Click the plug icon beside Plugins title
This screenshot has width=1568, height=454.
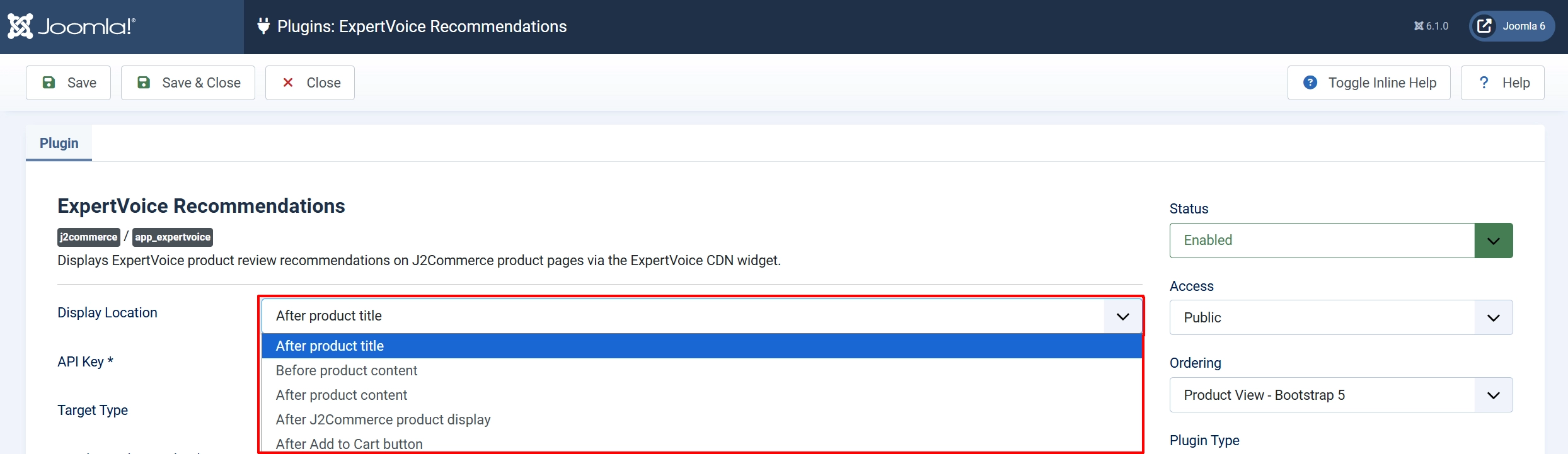[263, 26]
